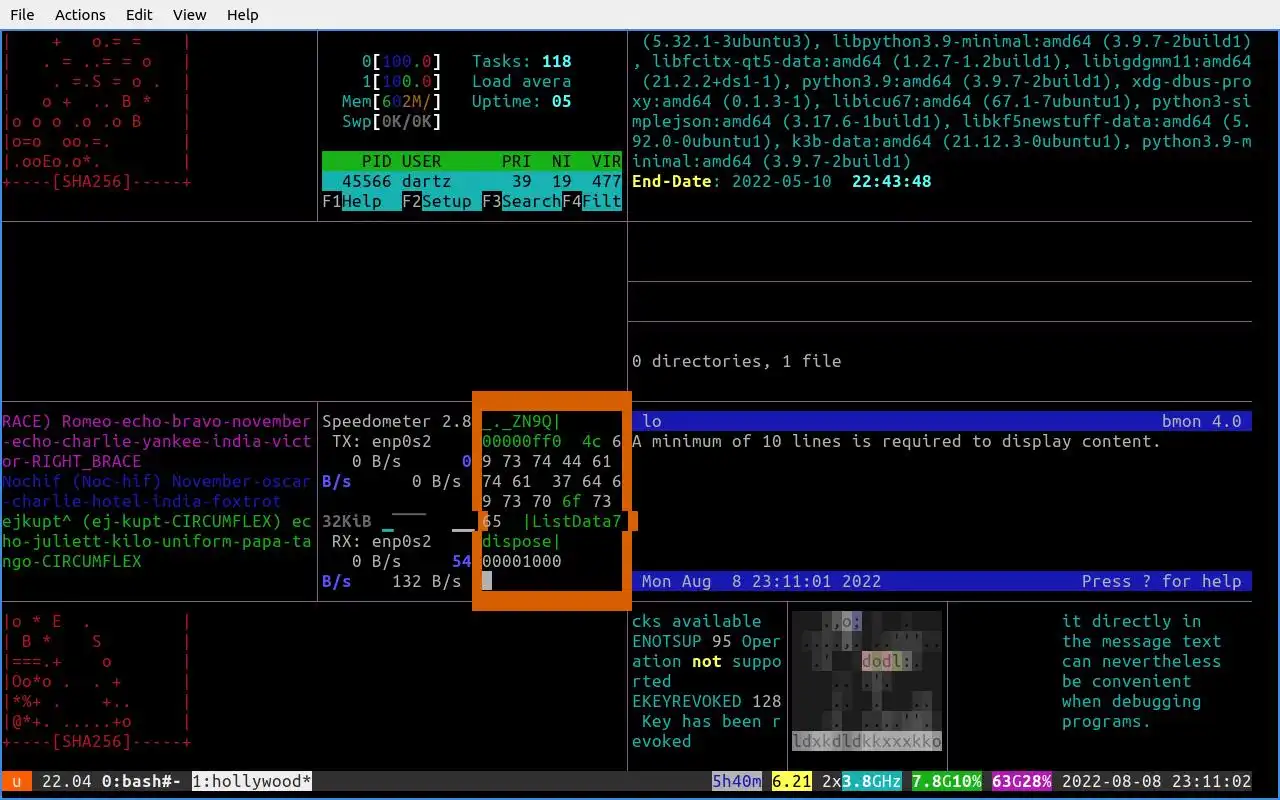
Task: Click the 7.8G memory size indicator
Action: pyautogui.click(x=932, y=781)
